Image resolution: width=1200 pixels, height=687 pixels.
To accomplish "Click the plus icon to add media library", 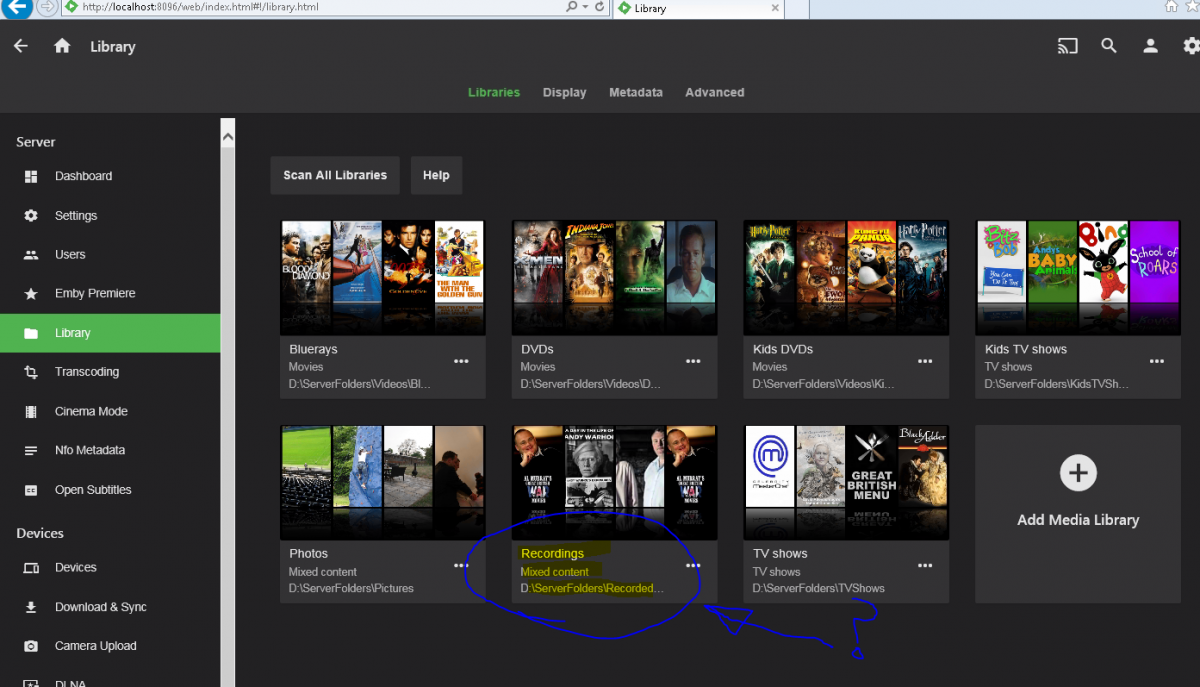I will pyautogui.click(x=1078, y=473).
